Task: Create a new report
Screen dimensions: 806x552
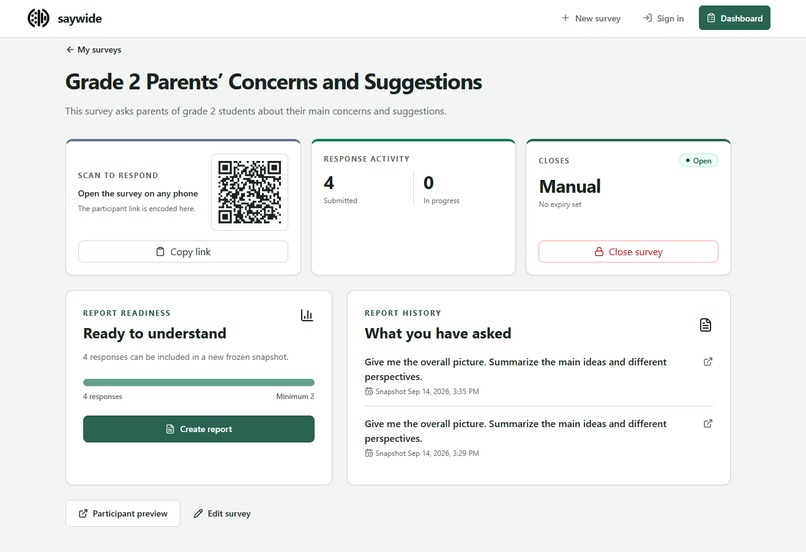Action: click(198, 429)
